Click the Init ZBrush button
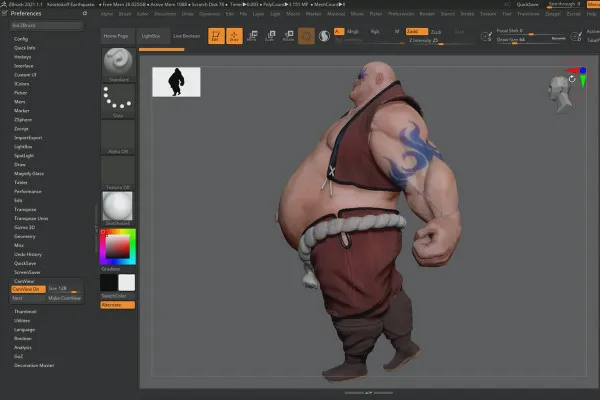The width and height of the screenshot is (600, 400). (46, 26)
